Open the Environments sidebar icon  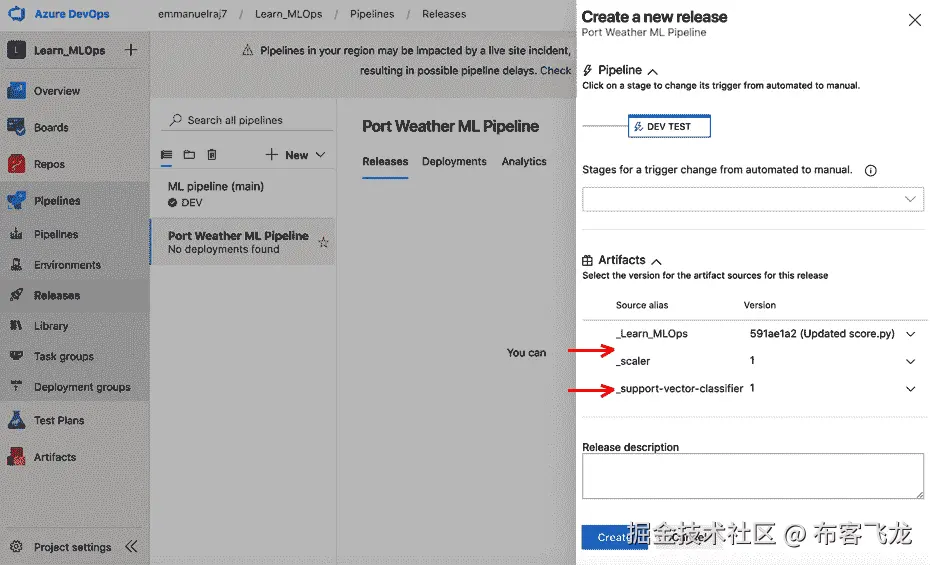coord(17,264)
